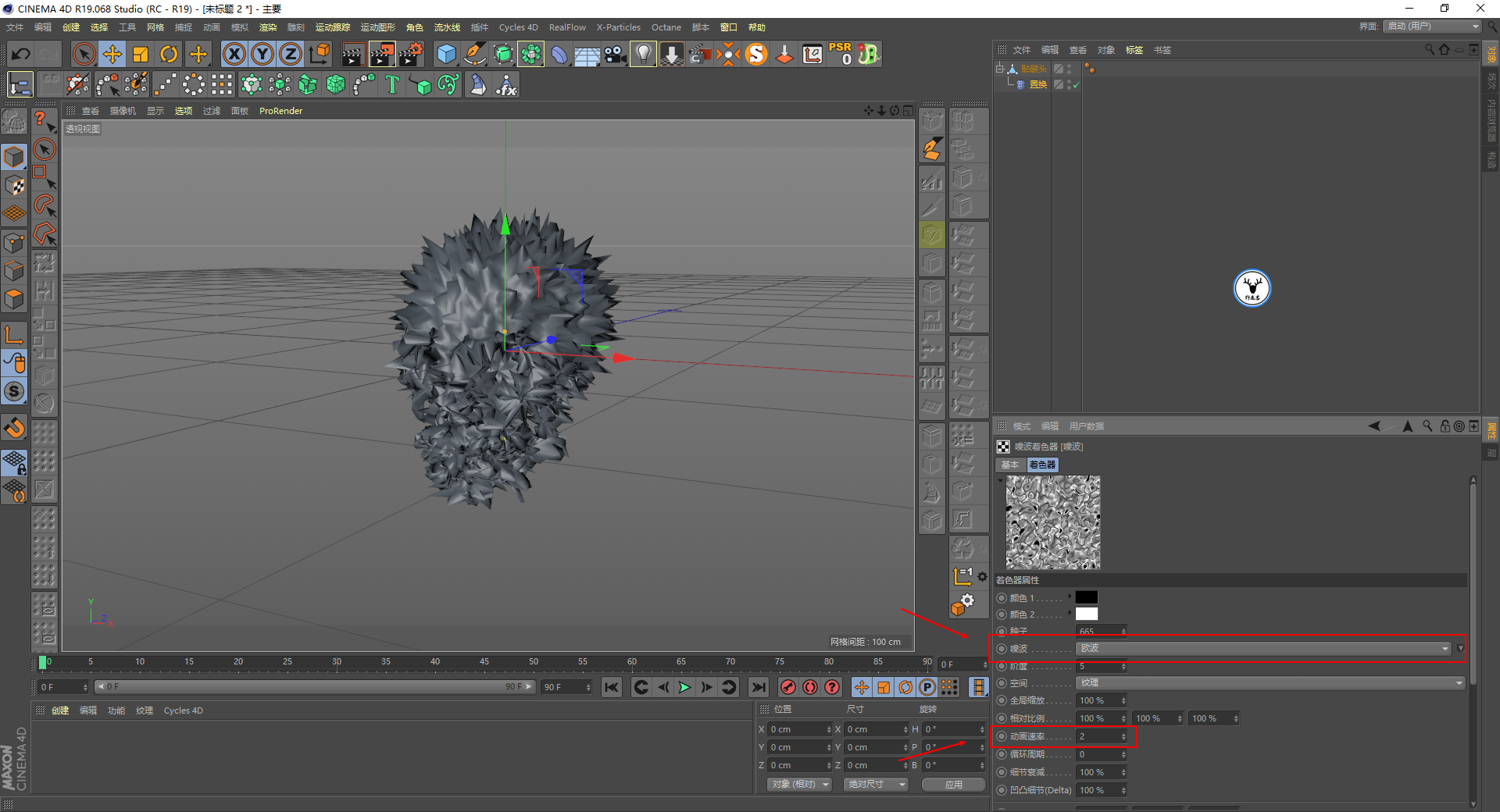Click the black 颜色 1 color swatch
Image resolution: width=1500 pixels, height=812 pixels.
pyautogui.click(x=1086, y=597)
